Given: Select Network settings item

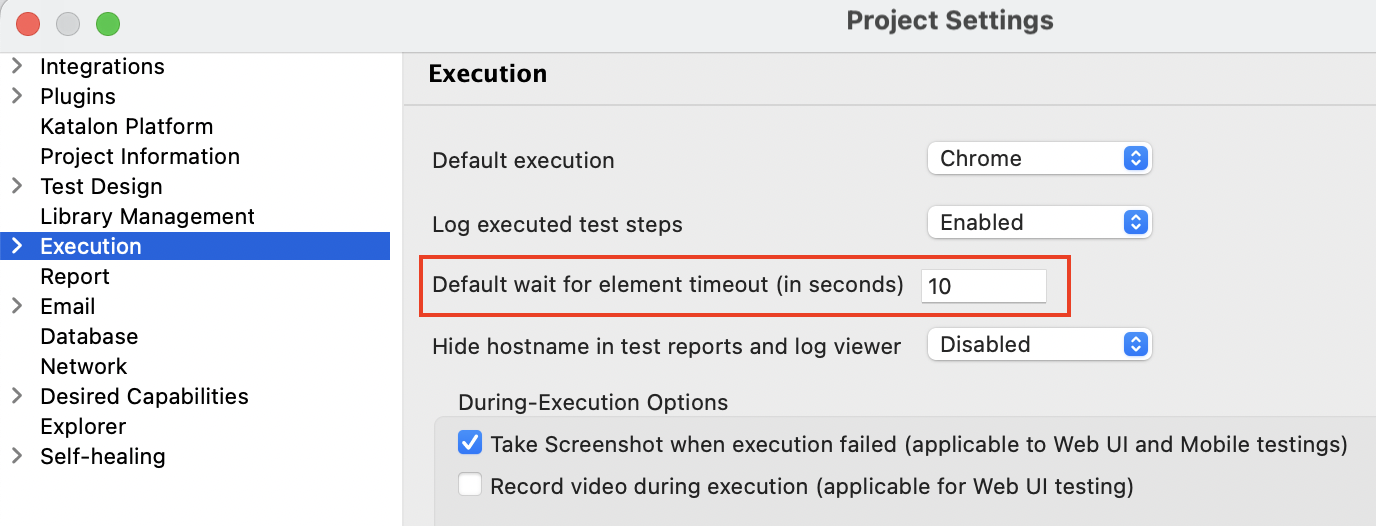Looking at the screenshot, I should click(x=84, y=366).
